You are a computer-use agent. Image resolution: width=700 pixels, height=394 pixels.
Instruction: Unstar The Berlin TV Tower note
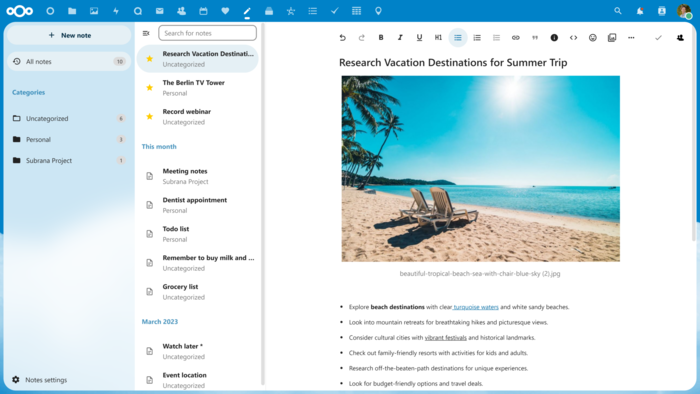tap(150, 88)
